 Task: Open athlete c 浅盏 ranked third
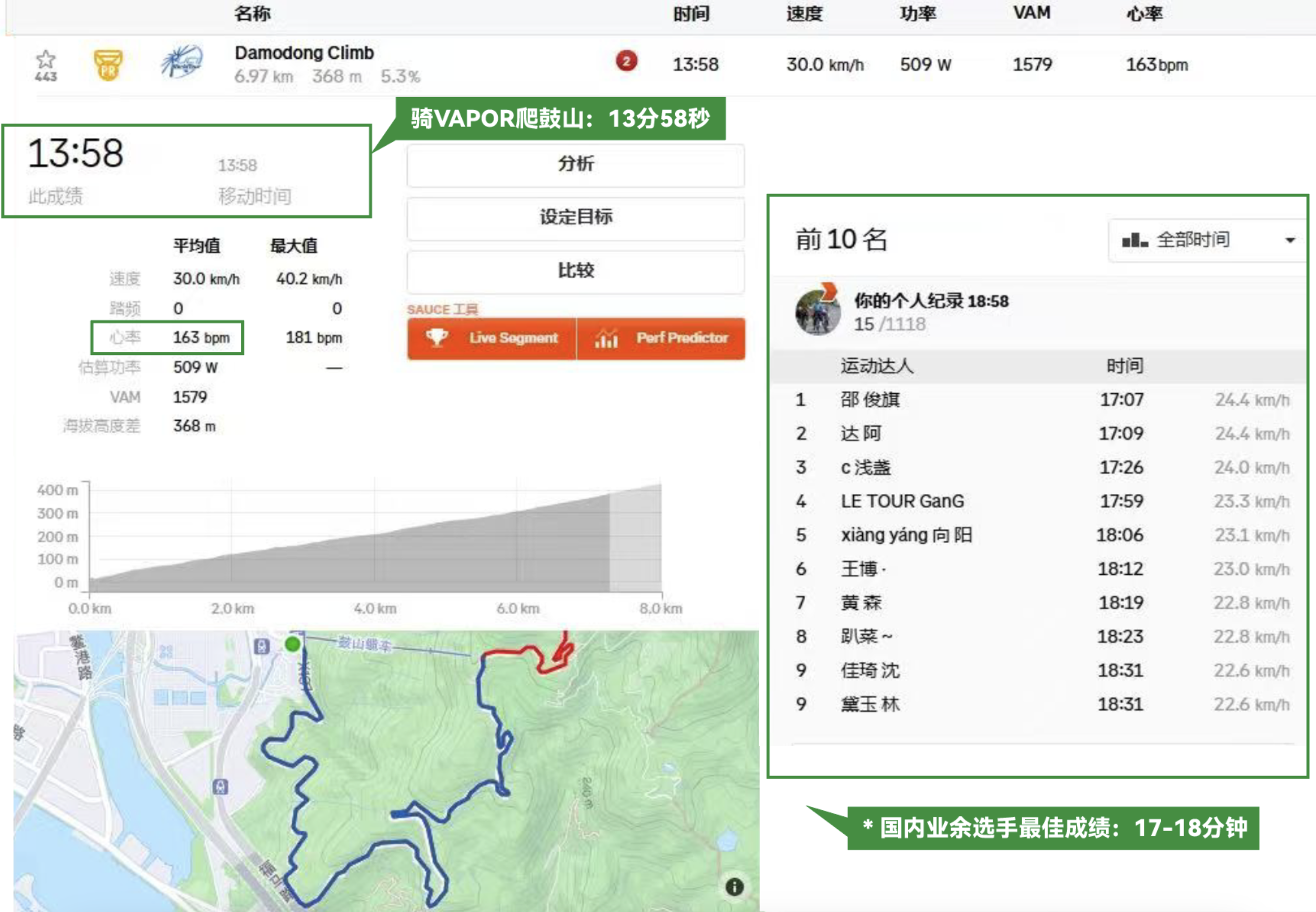865,468
